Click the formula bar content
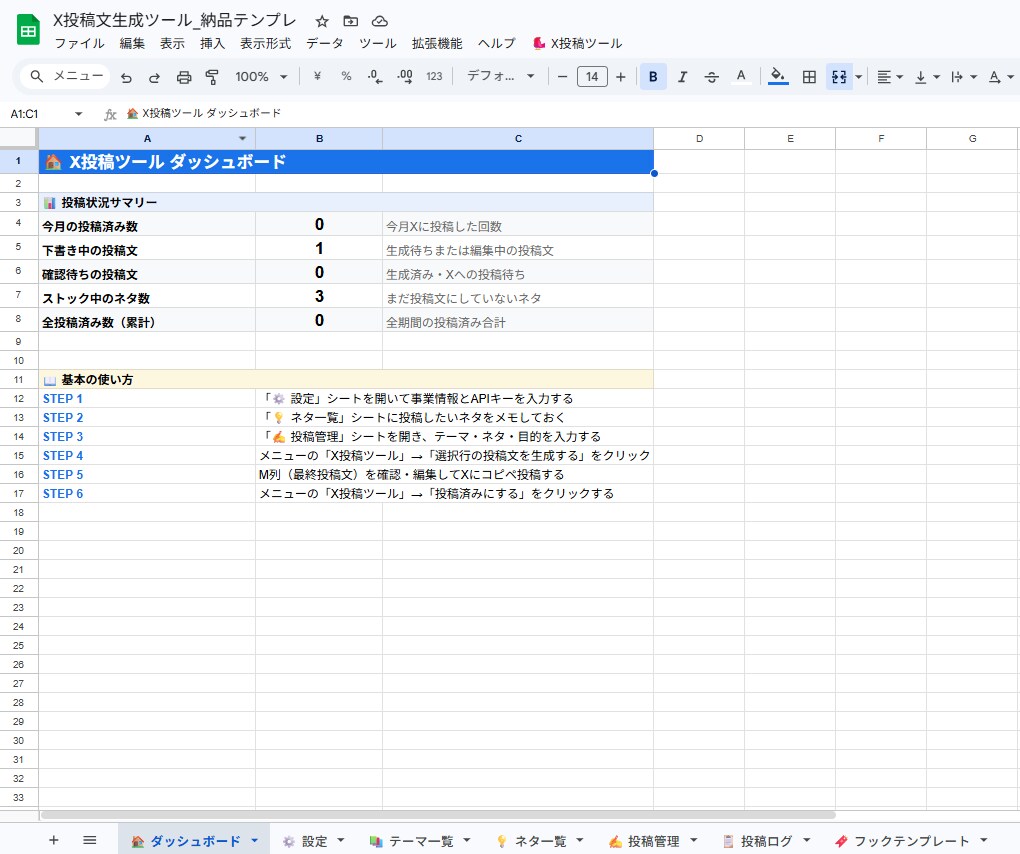The width and height of the screenshot is (1020, 854). pos(204,114)
